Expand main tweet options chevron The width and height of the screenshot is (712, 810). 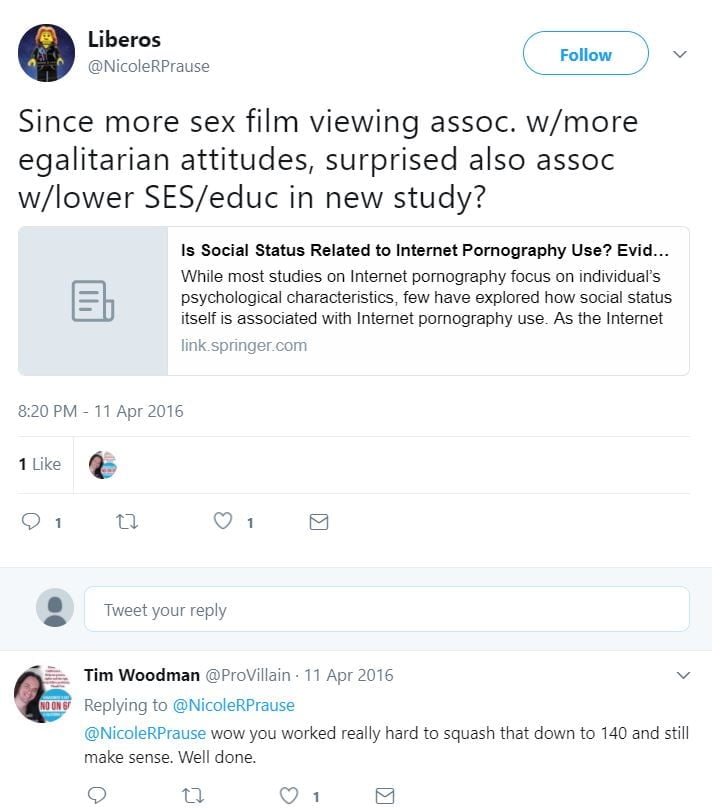pyautogui.click(x=680, y=54)
